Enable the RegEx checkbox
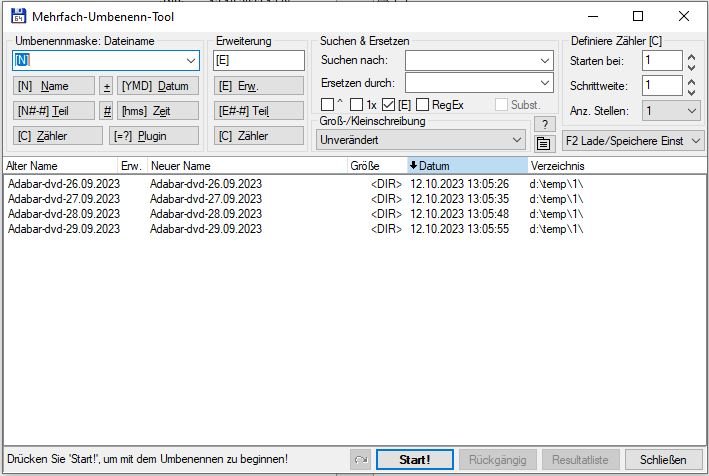The width and height of the screenshot is (709, 476). pyautogui.click(x=422, y=105)
